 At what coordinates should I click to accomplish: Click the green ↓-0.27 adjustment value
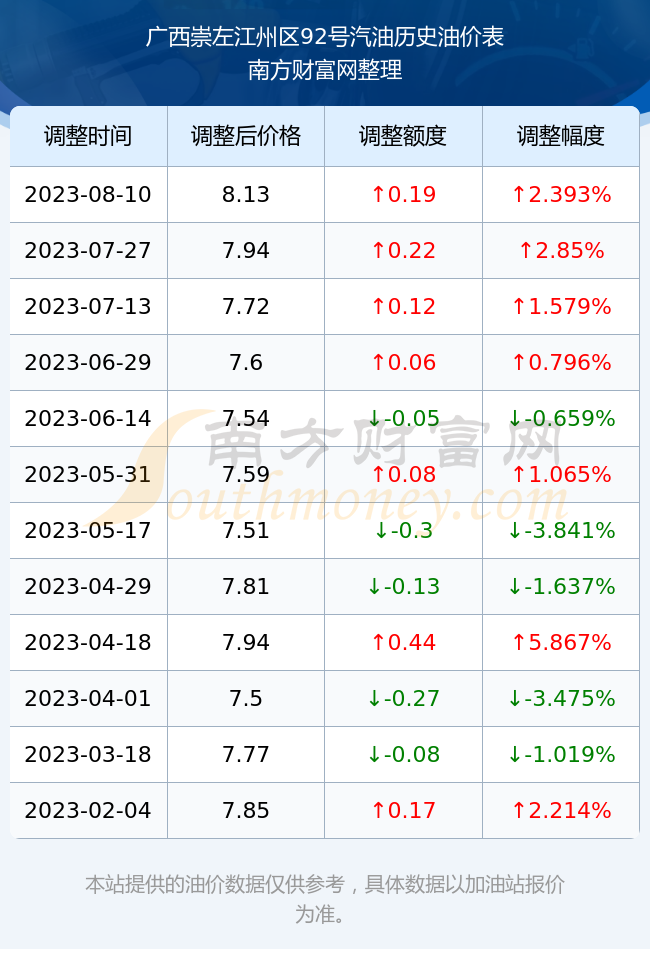403,698
